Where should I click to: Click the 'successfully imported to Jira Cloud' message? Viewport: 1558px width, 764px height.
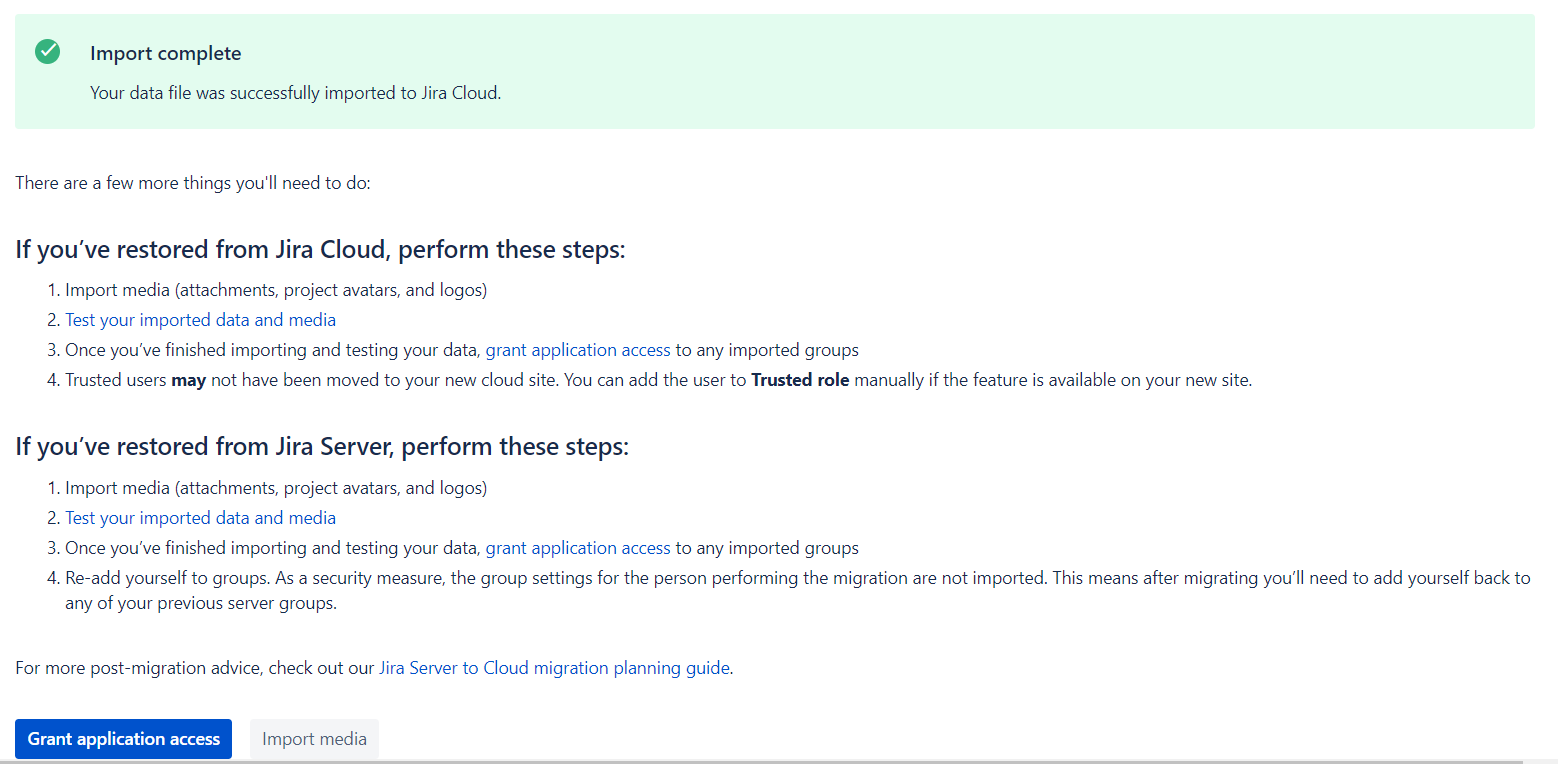click(x=295, y=93)
